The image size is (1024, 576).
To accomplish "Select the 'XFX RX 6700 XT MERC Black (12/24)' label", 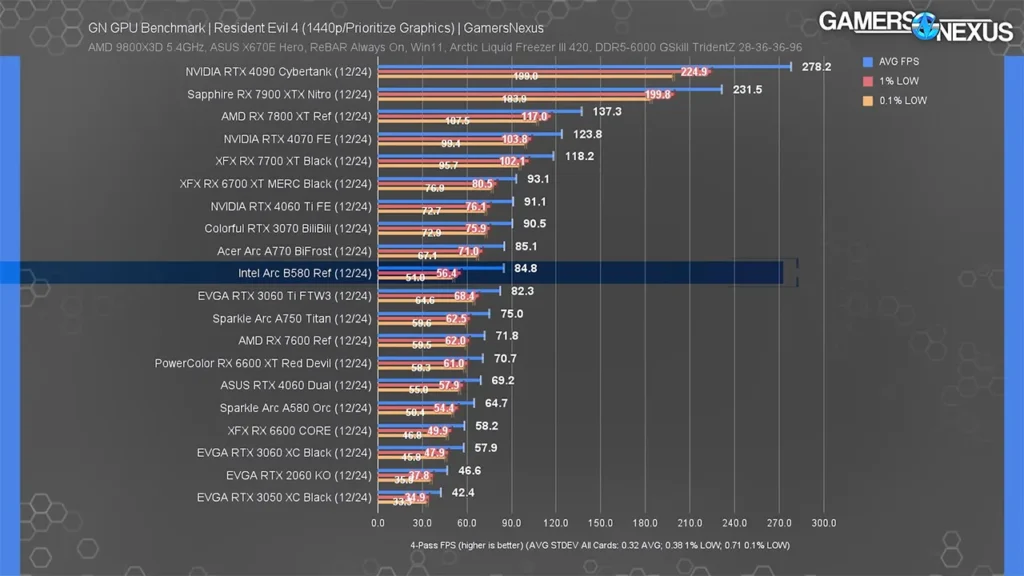I will pyautogui.click(x=276, y=184).
